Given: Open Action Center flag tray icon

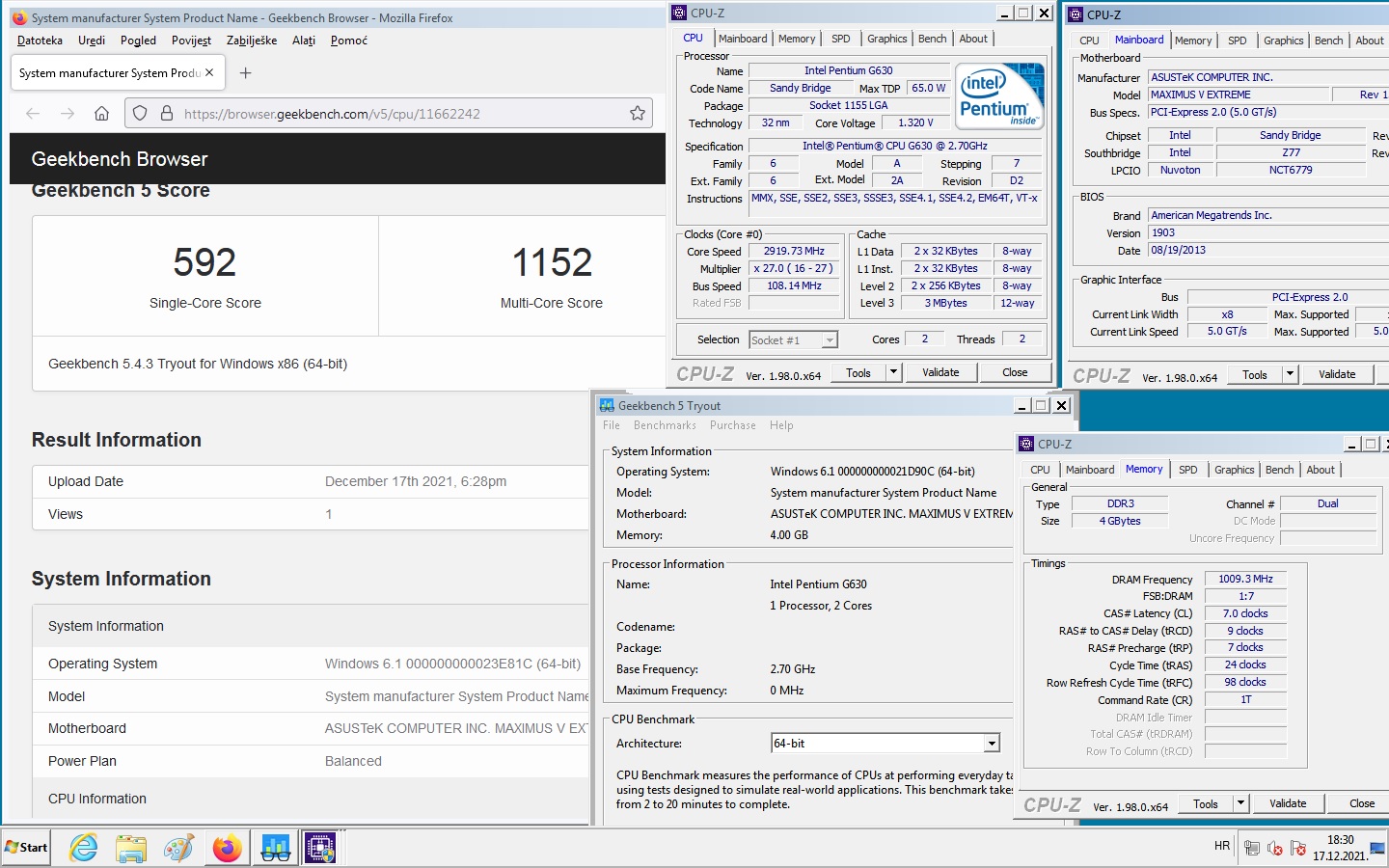Looking at the screenshot, I should click(1298, 848).
